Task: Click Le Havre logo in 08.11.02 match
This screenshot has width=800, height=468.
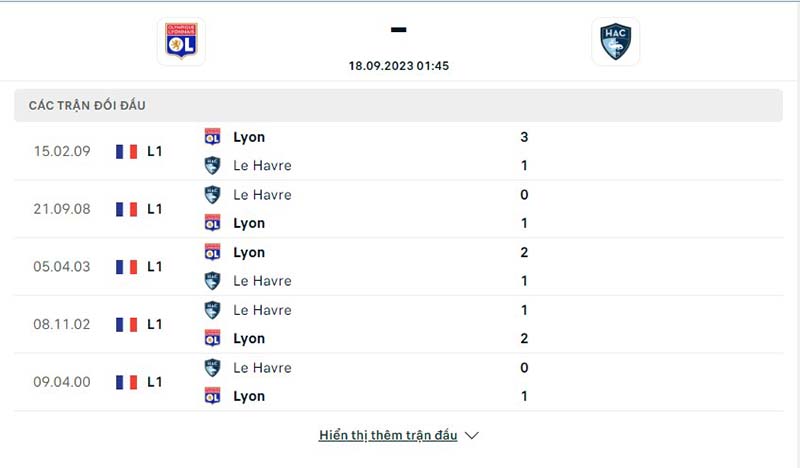Action: click(x=212, y=310)
